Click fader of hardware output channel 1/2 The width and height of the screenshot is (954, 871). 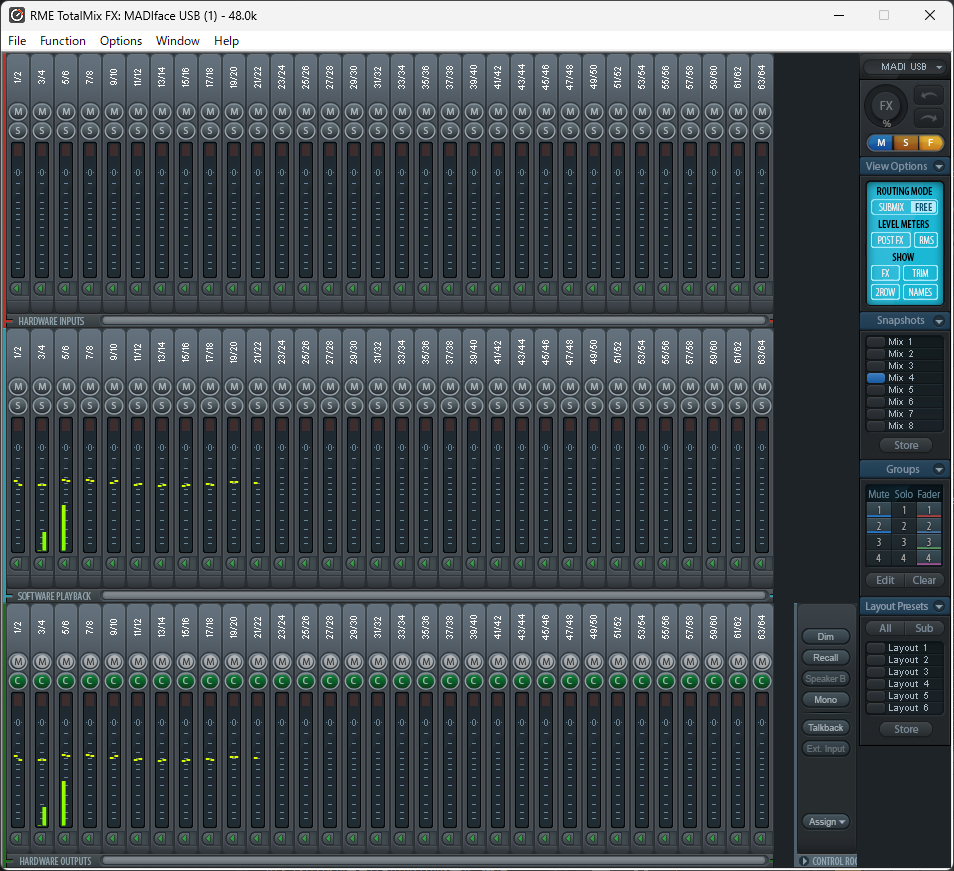point(18,758)
